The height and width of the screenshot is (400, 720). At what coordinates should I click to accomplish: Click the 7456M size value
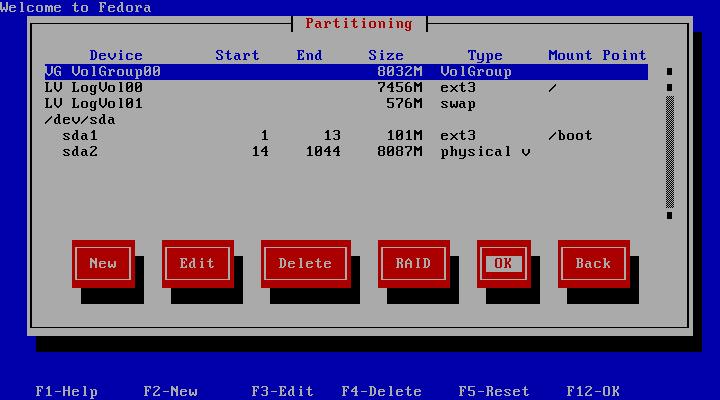pos(399,88)
